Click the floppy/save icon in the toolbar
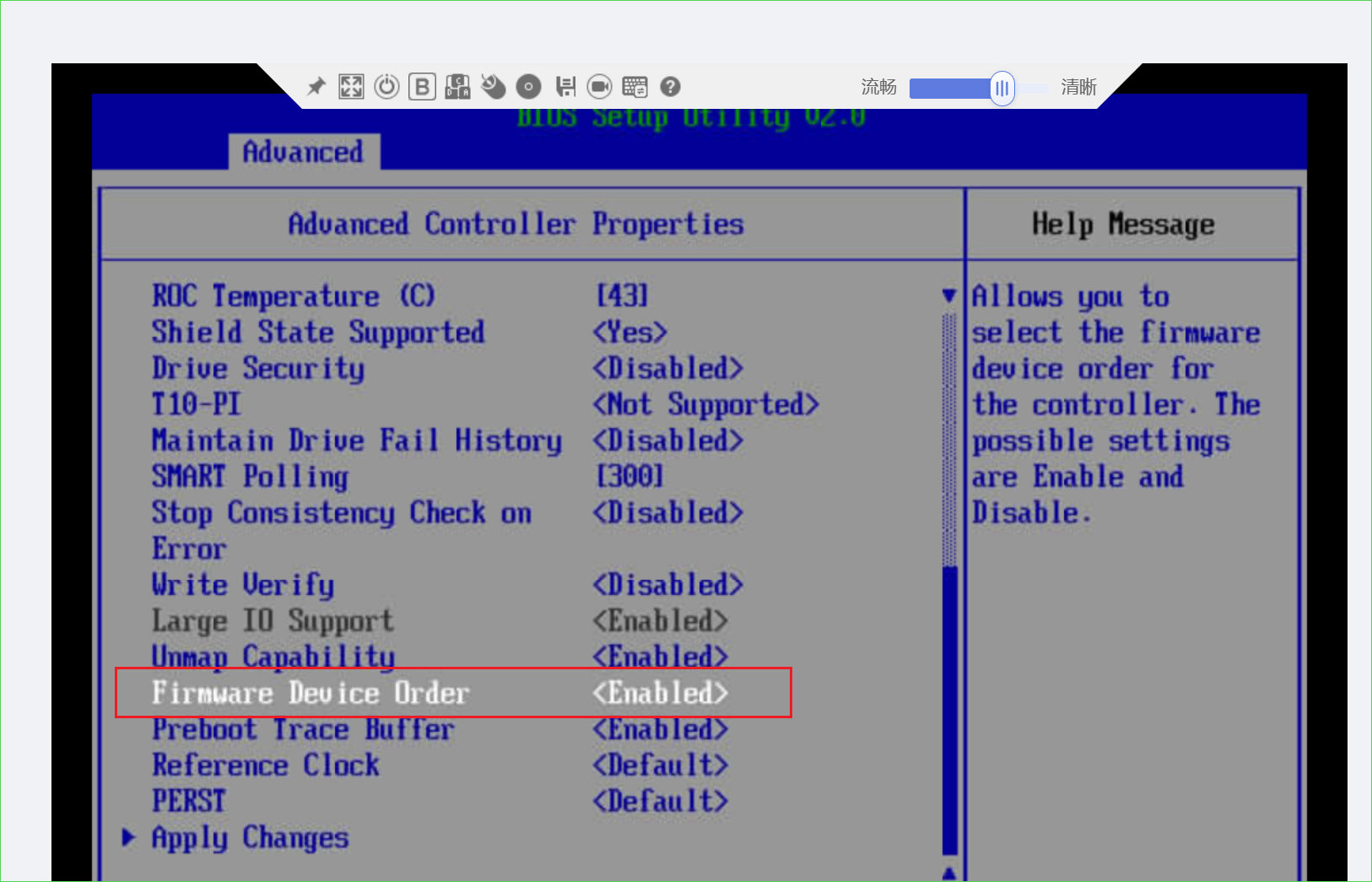This screenshot has width=1372, height=882. click(x=564, y=86)
